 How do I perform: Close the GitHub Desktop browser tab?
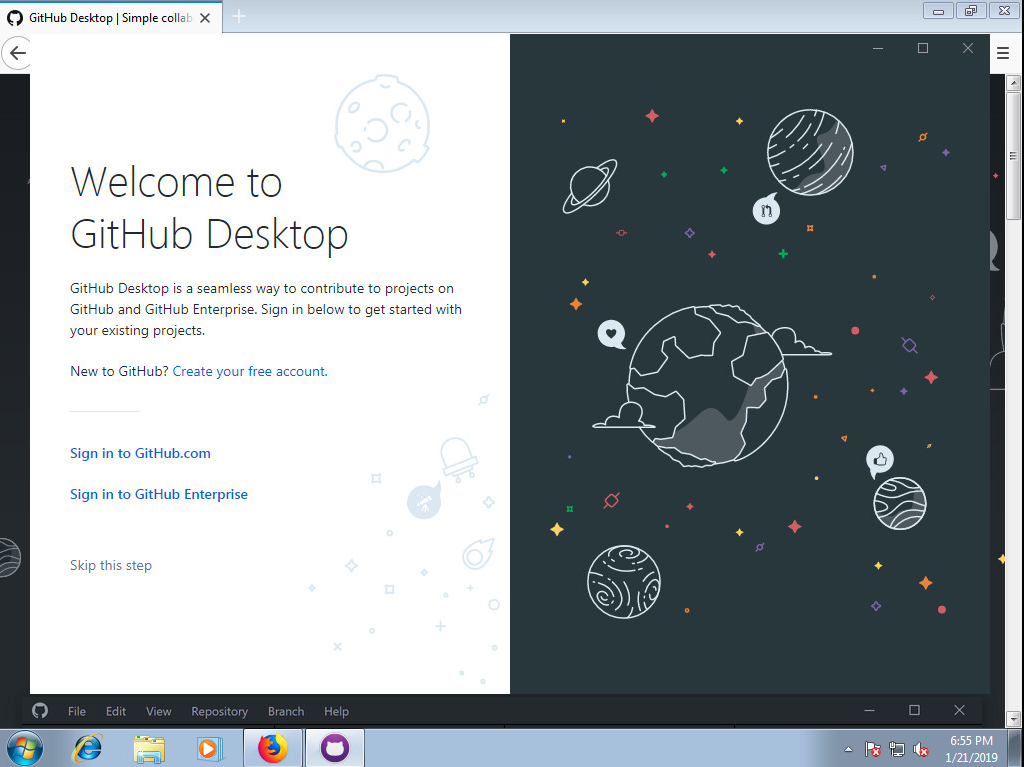pyautogui.click(x=205, y=18)
